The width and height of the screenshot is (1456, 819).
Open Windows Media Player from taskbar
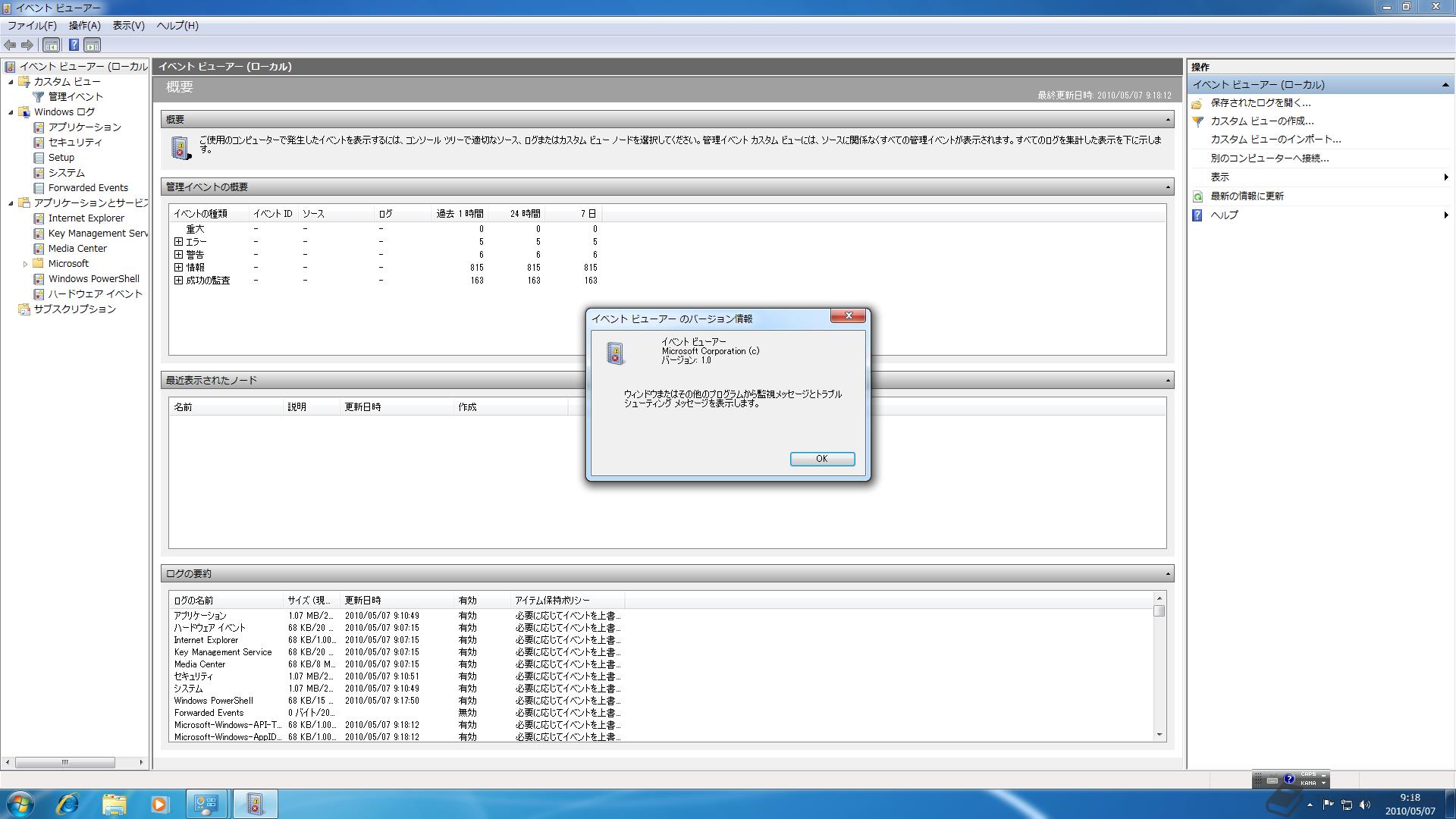pos(159,804)
